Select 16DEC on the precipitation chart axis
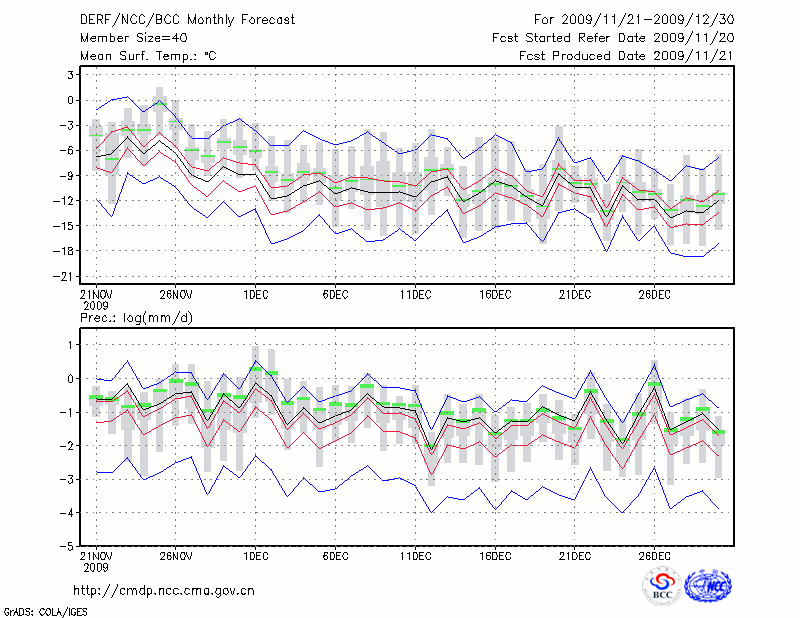This screenshot has width=800, height=618. tap(495, 555)
